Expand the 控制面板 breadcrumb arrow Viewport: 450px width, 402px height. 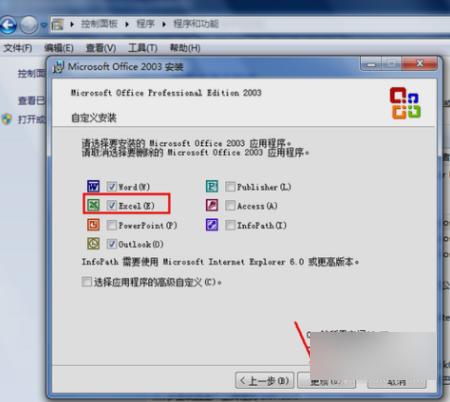click(127, 24)
